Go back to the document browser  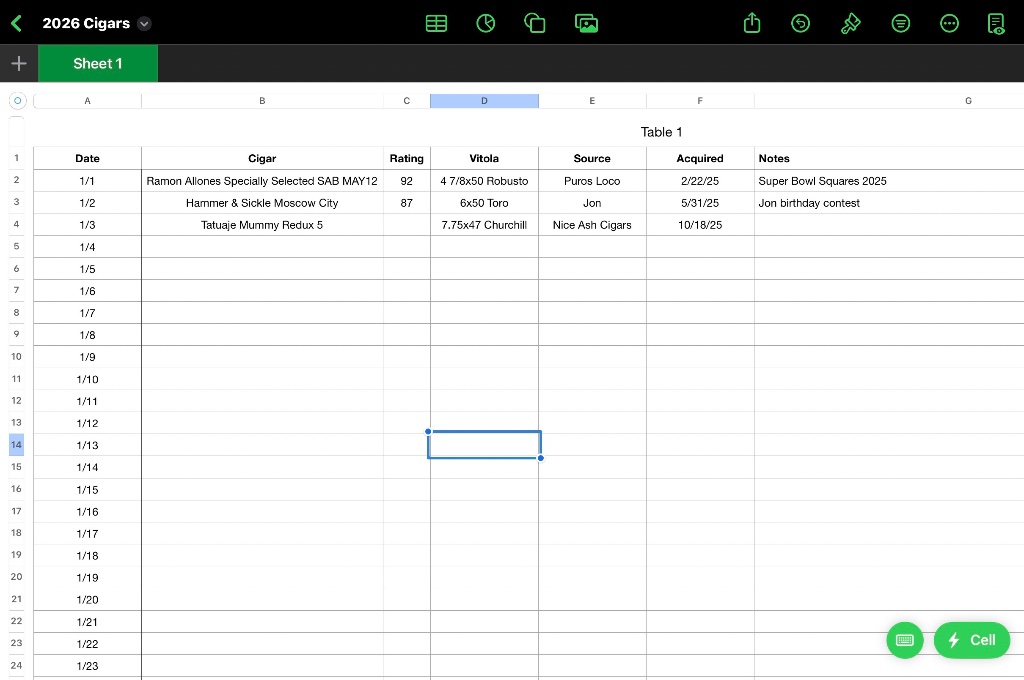point(16,23)
